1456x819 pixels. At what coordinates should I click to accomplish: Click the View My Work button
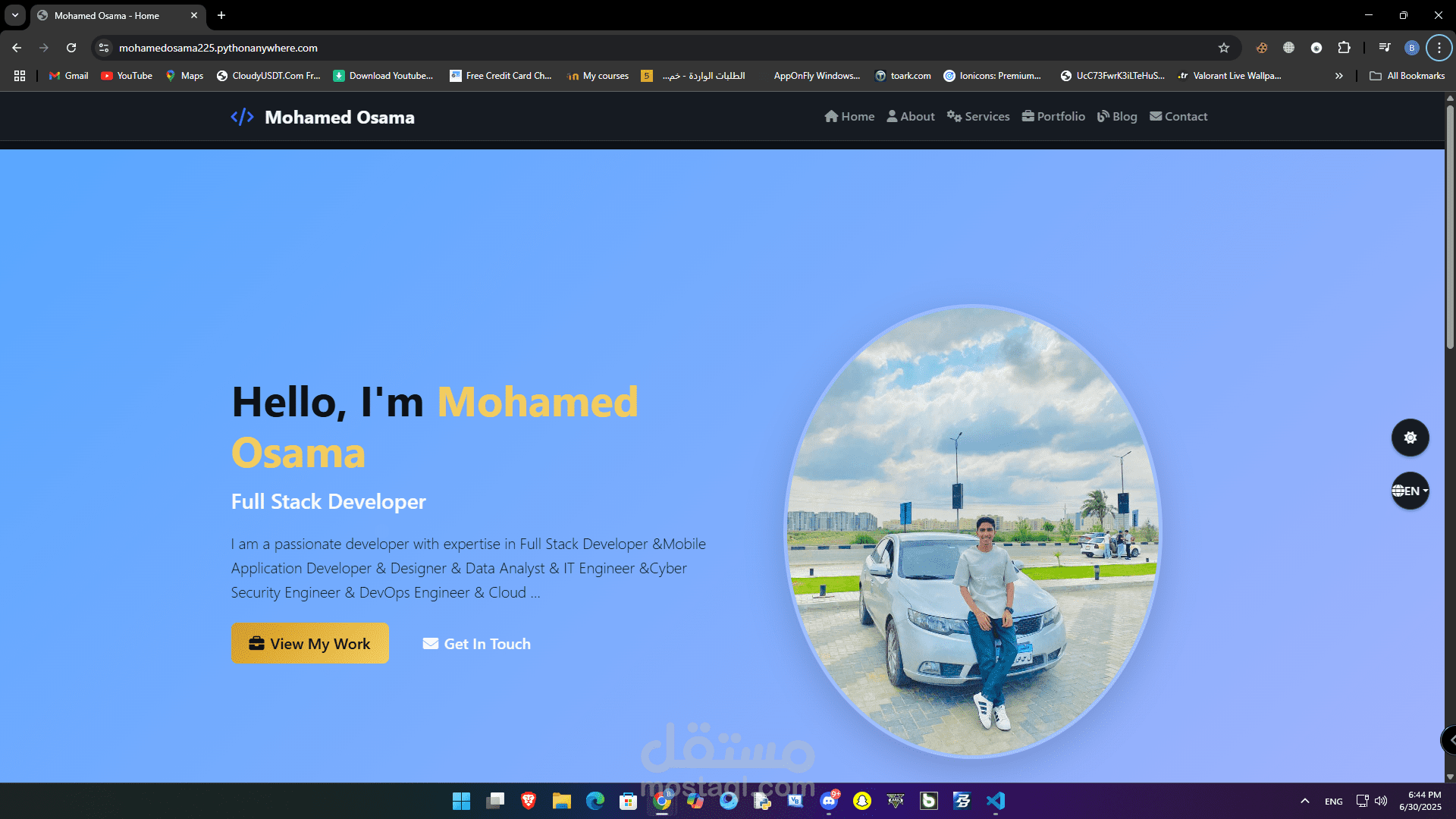310,643
